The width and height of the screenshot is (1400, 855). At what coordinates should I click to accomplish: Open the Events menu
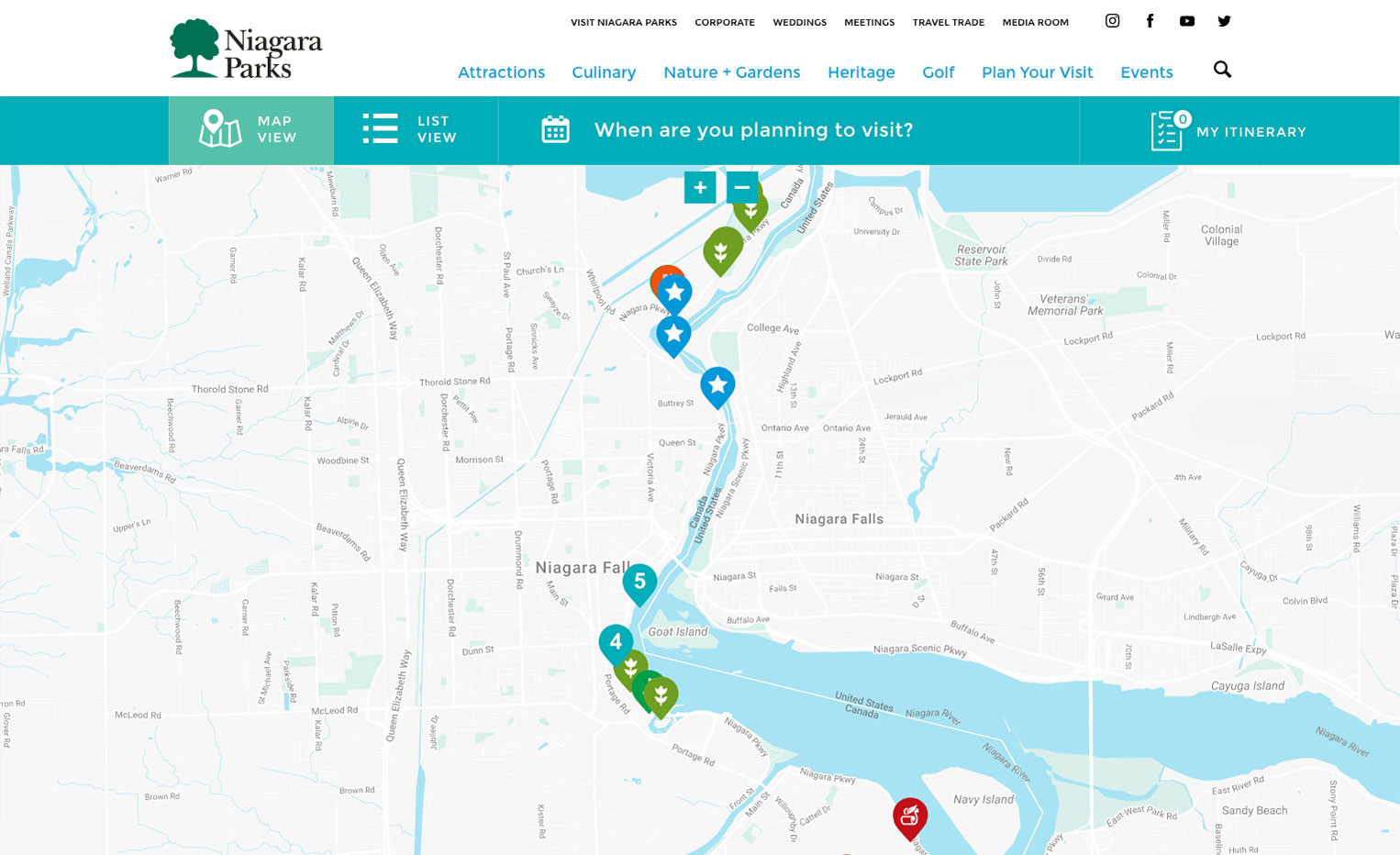click(x=1147, y=72)
